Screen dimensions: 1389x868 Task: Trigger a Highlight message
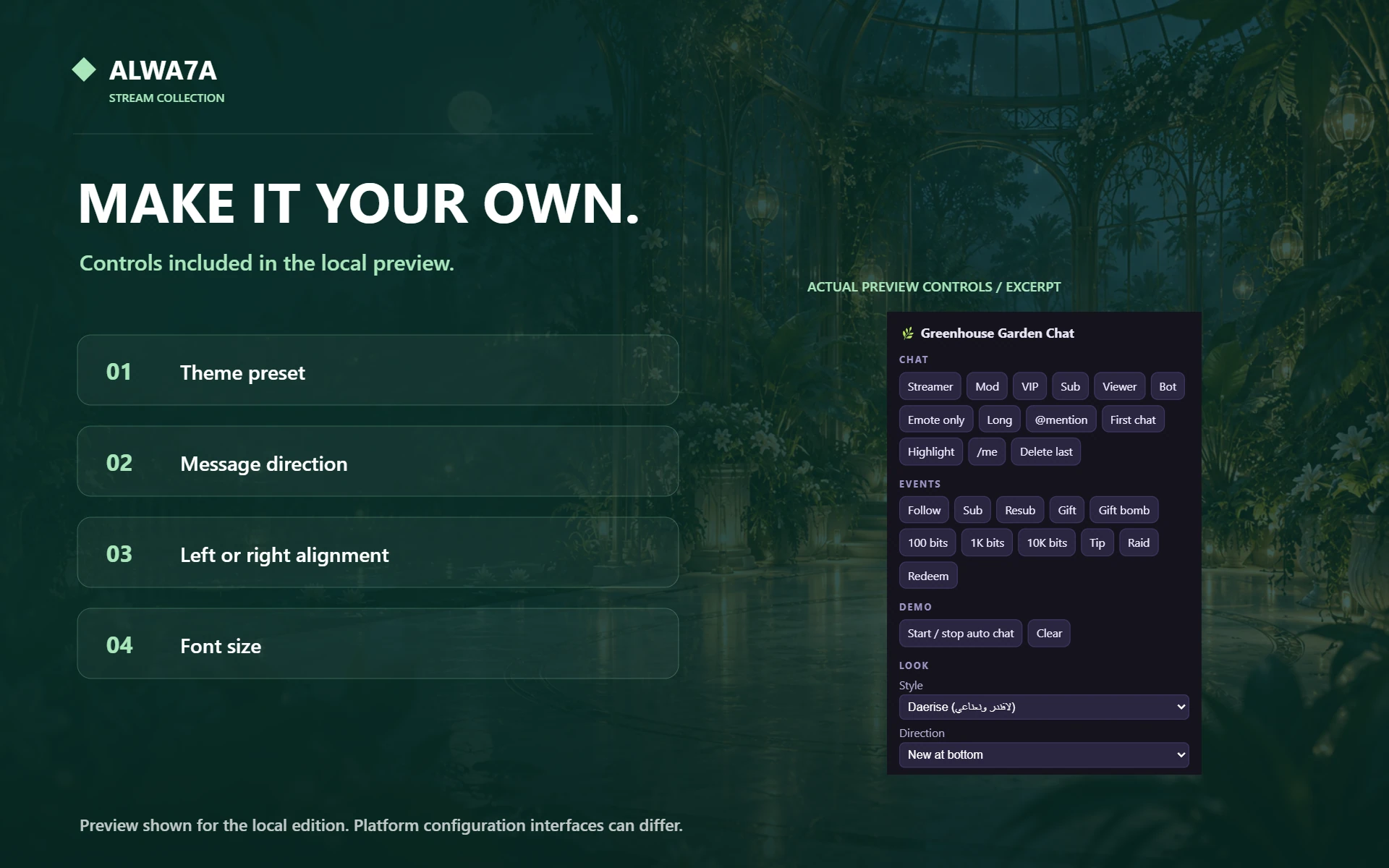click(x=931, y=451)
